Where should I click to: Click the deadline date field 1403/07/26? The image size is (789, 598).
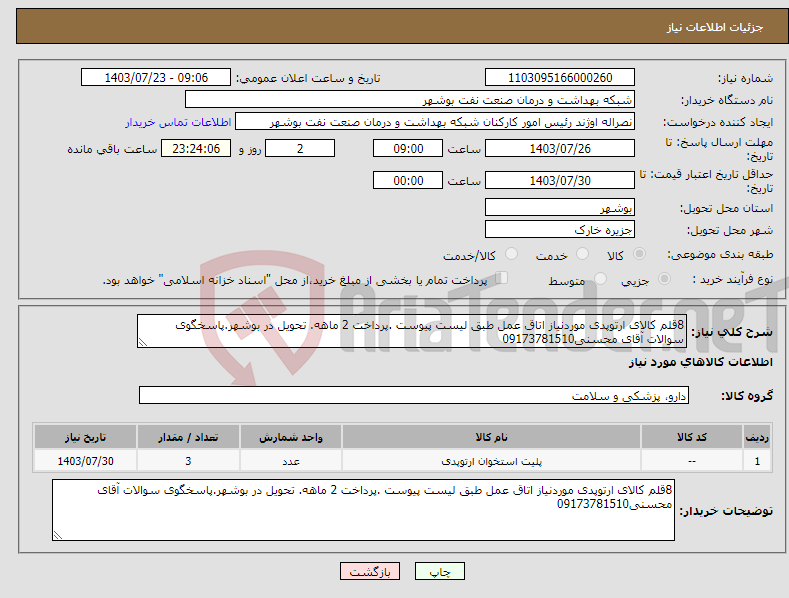[560, 148]
